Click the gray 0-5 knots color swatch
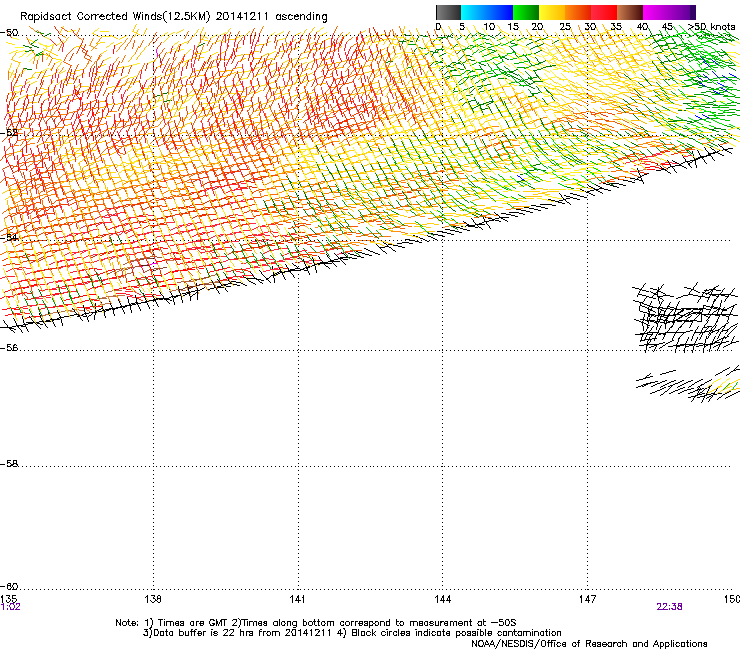The image size is (740, 650). pos(448,12)
